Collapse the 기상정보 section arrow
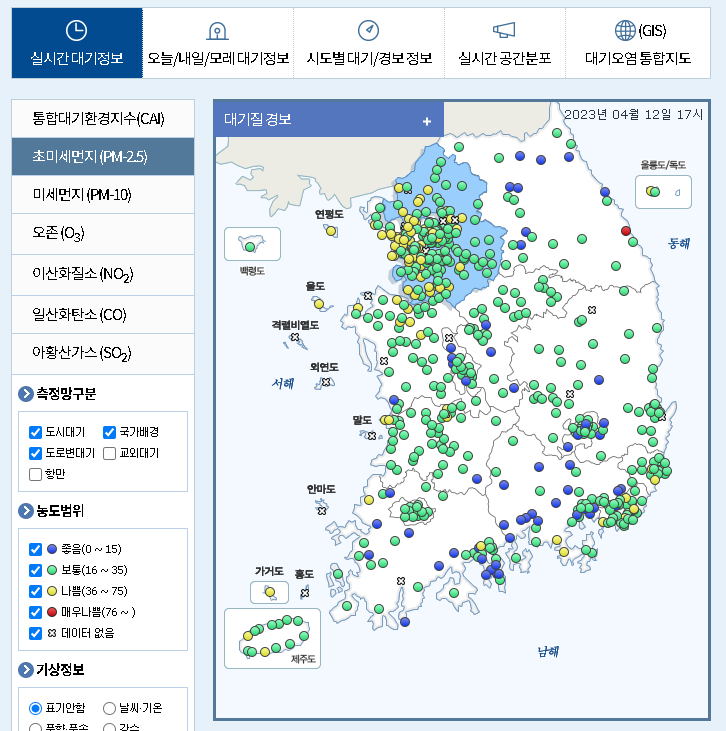Image resolution: width=726 pixels, height=731 pixels. tap(26, 670)
